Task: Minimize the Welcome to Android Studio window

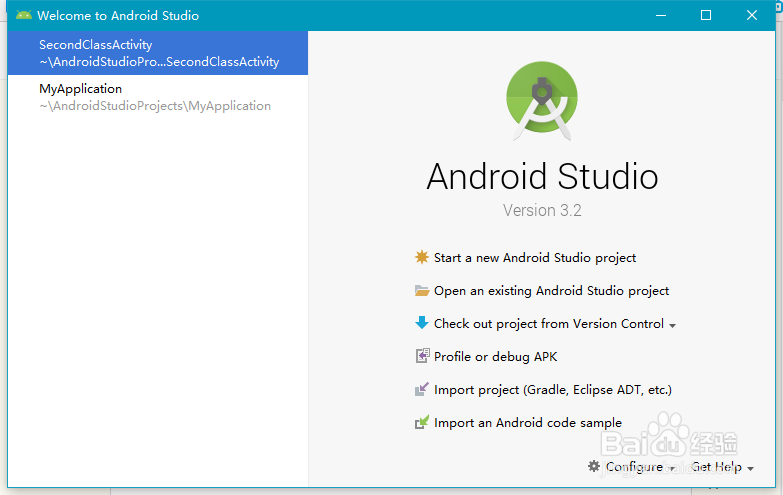Action: [661, 15]
